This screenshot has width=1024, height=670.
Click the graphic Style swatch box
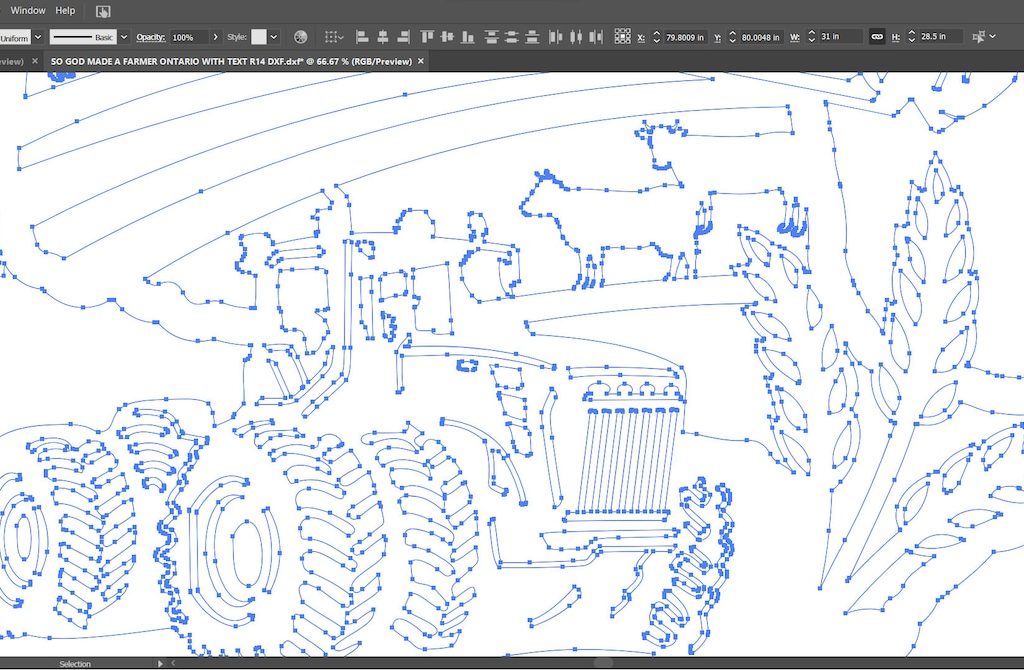click(x=259, y=37)
